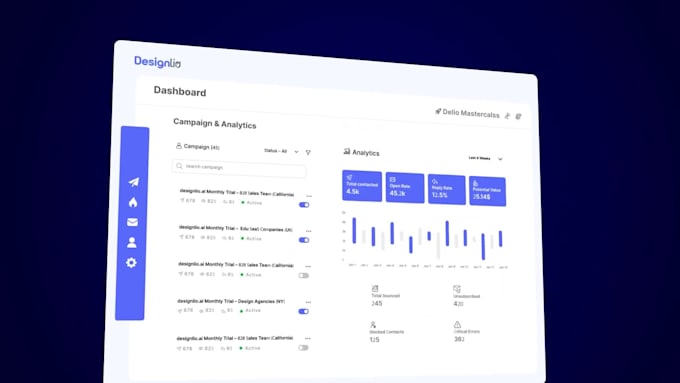Disable the Companies (UK) campaign toggle
Viewport: 680px width, 383px height.
click(304, 240)
